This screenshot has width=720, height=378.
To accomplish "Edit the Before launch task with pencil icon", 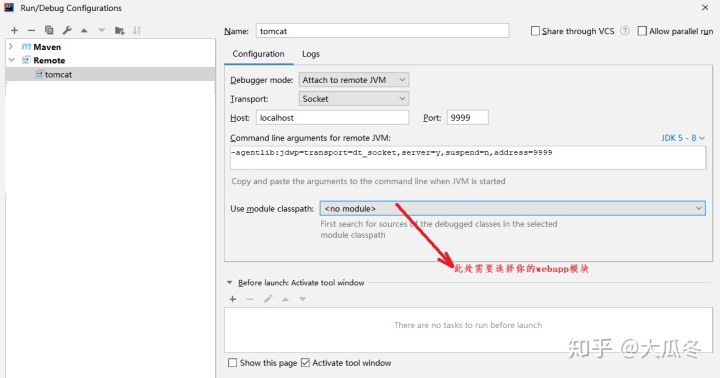I will click(268, 299).
